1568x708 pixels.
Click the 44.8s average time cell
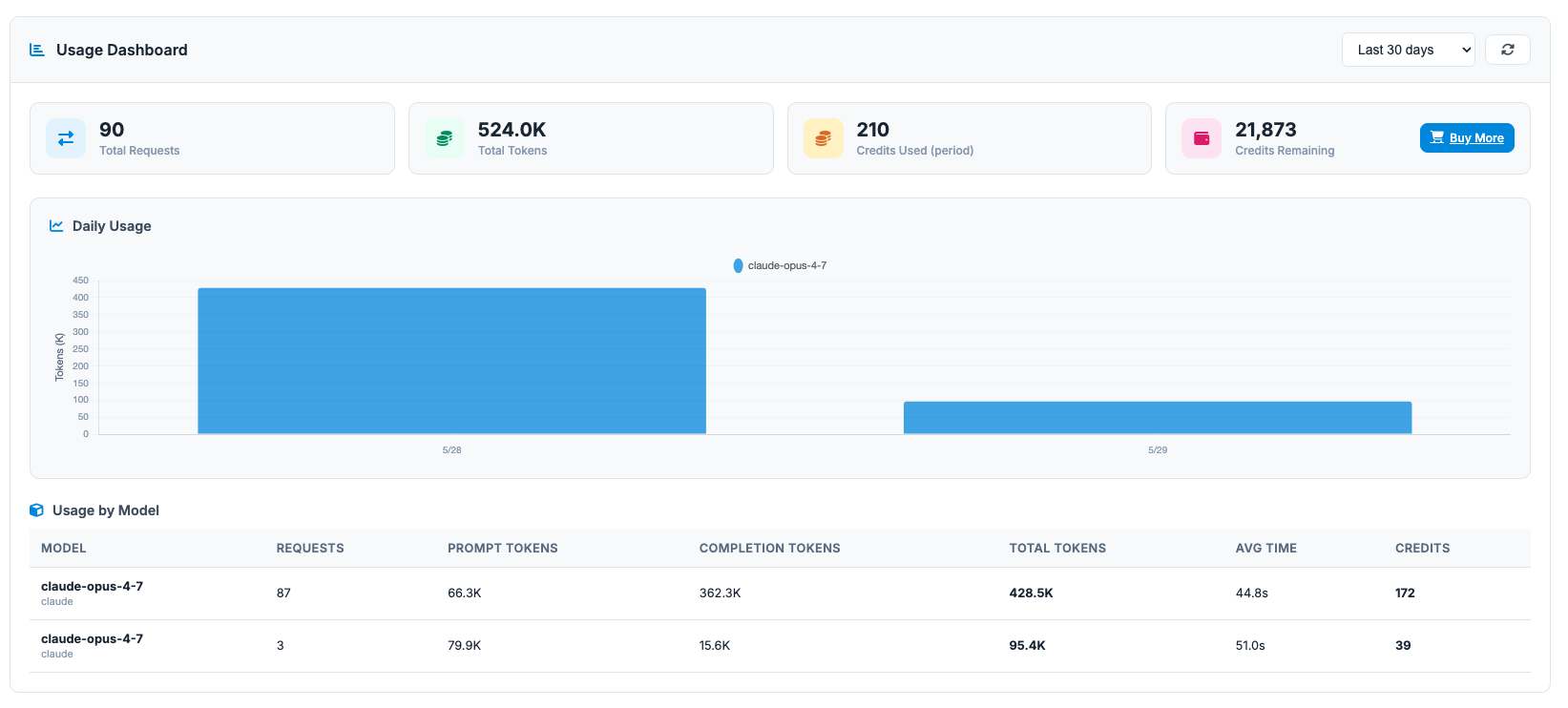1252,593
